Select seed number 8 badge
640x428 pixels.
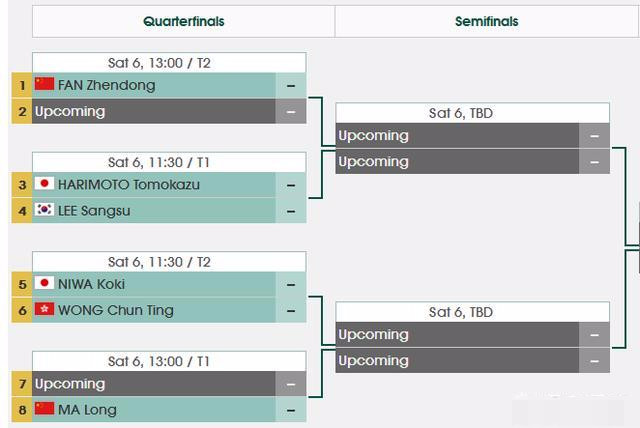coord(22,410)
